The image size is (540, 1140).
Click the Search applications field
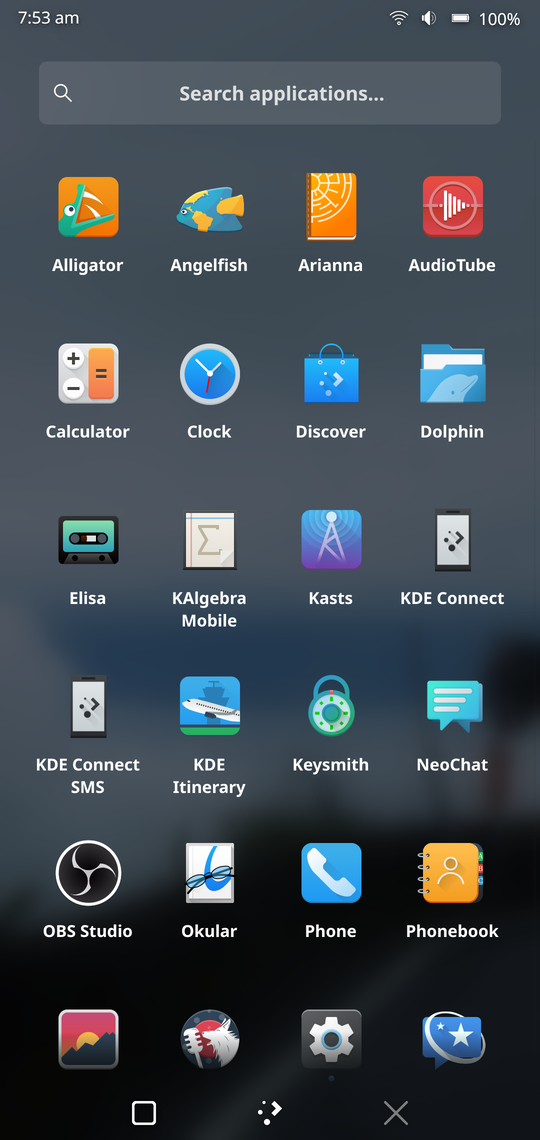pyautogui.click(x=270, y=93)
